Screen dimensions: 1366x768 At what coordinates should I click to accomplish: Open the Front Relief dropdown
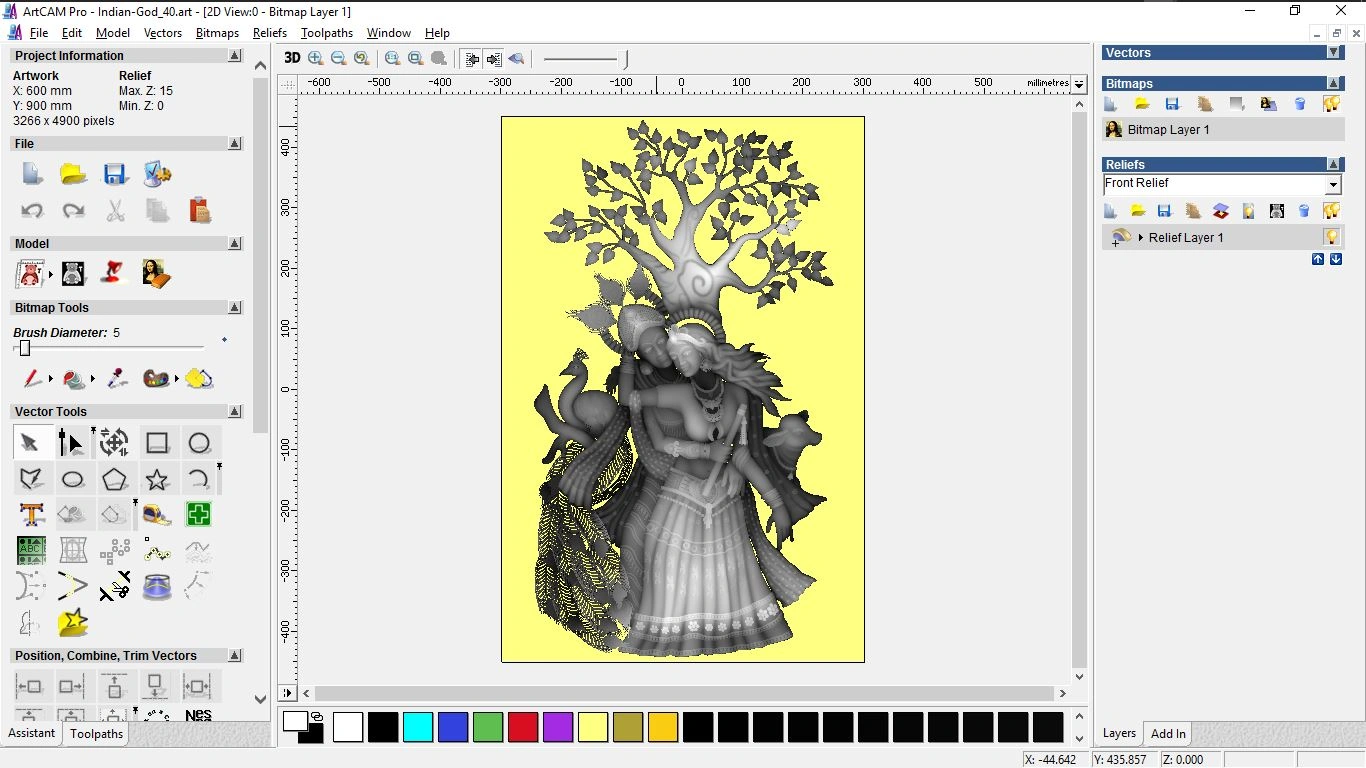pyautogui.click(x=1332, y=185)
